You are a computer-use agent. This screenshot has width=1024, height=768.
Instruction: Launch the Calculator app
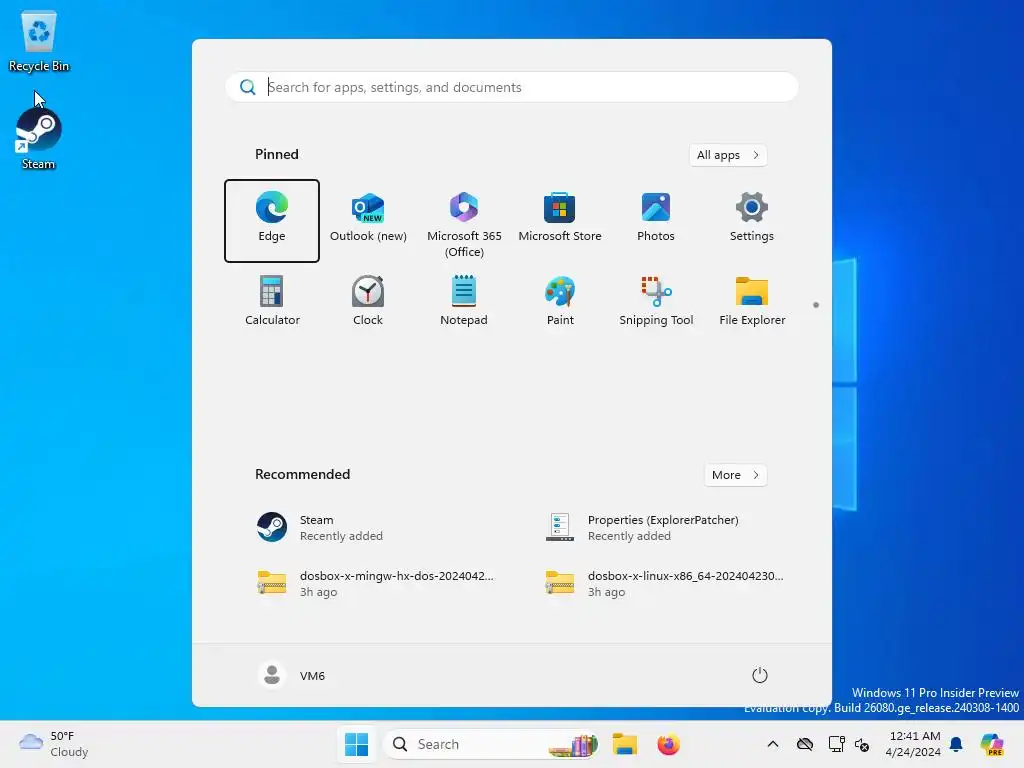coord(272,301)
